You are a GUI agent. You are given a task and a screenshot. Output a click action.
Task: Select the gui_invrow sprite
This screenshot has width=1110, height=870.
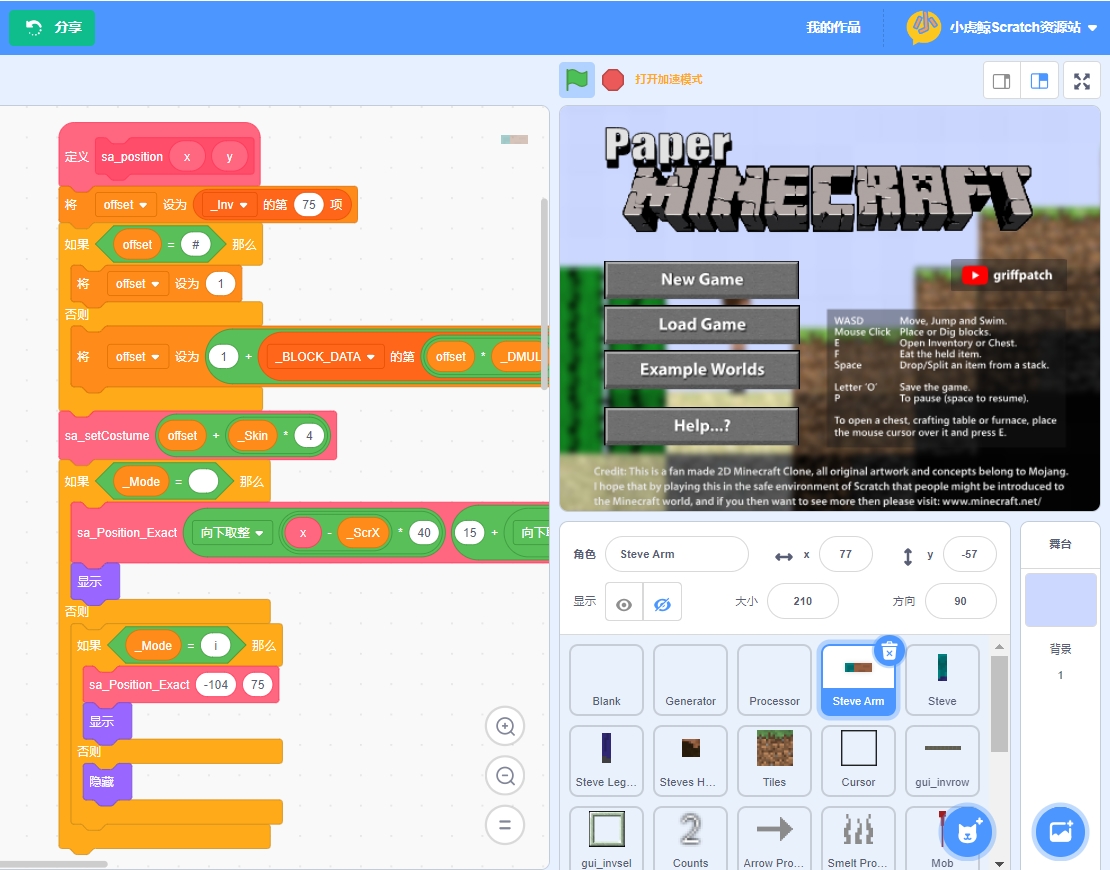(942, 761)
